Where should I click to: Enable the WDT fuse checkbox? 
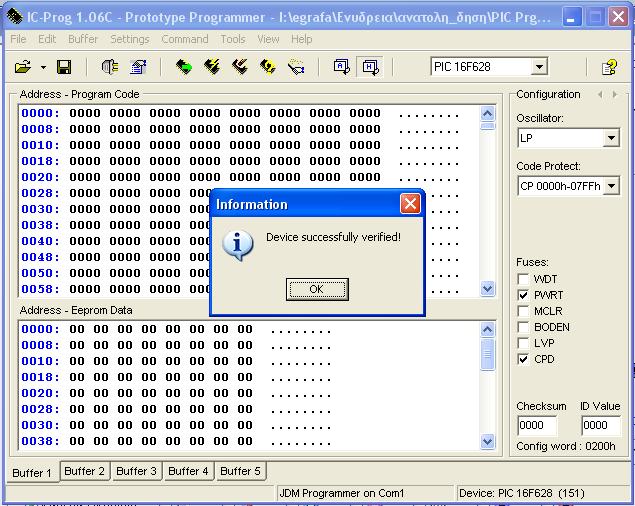tap(523, 279)
